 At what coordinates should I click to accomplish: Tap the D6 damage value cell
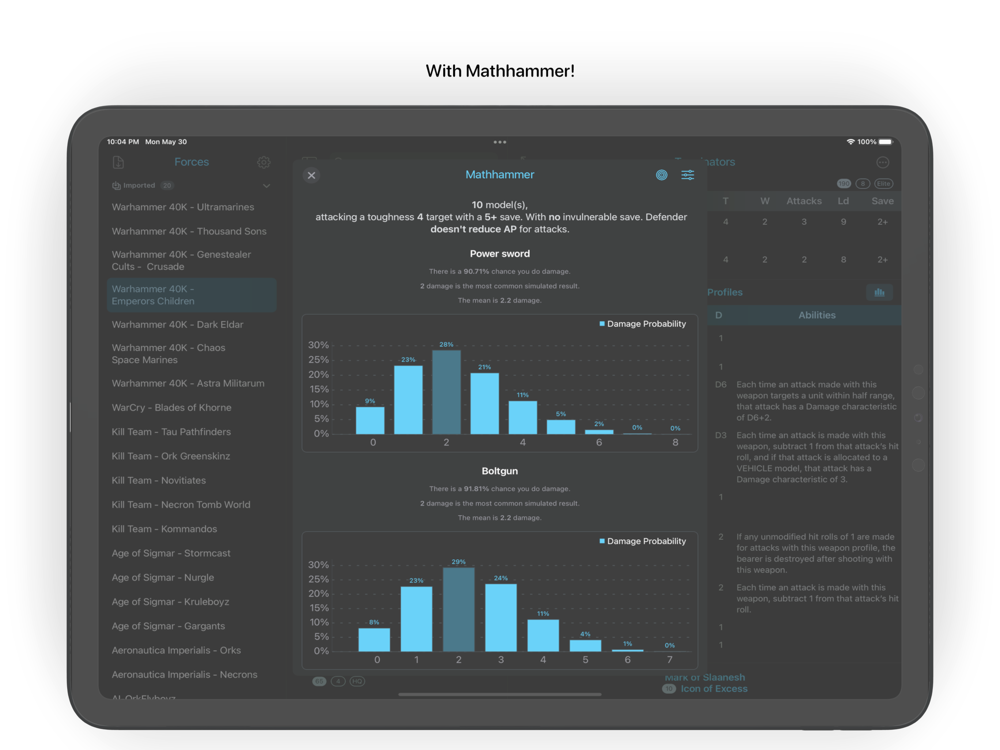pyautogui.click(x=721, y=385)
